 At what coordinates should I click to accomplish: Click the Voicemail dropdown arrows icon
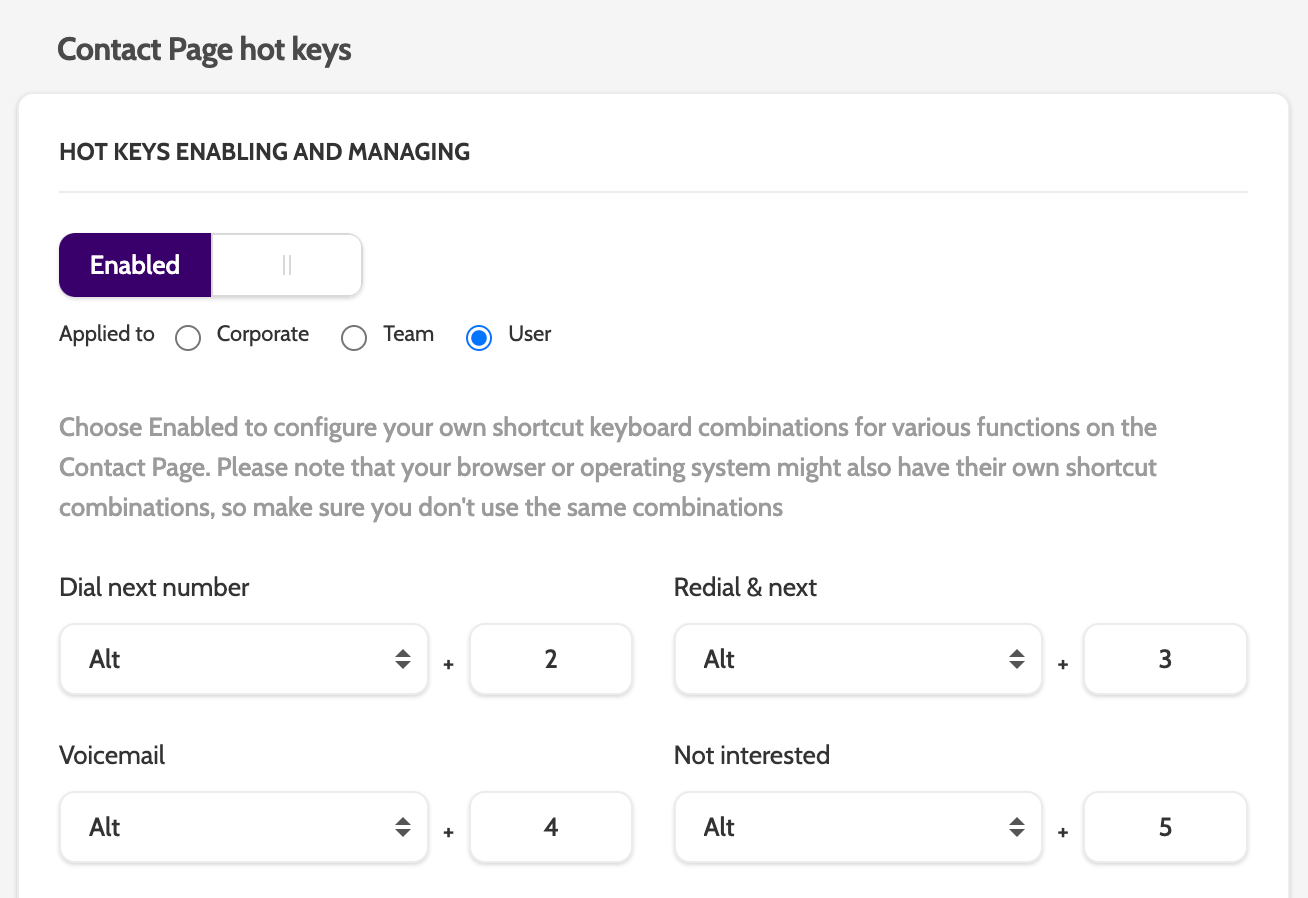coord(403,828)
